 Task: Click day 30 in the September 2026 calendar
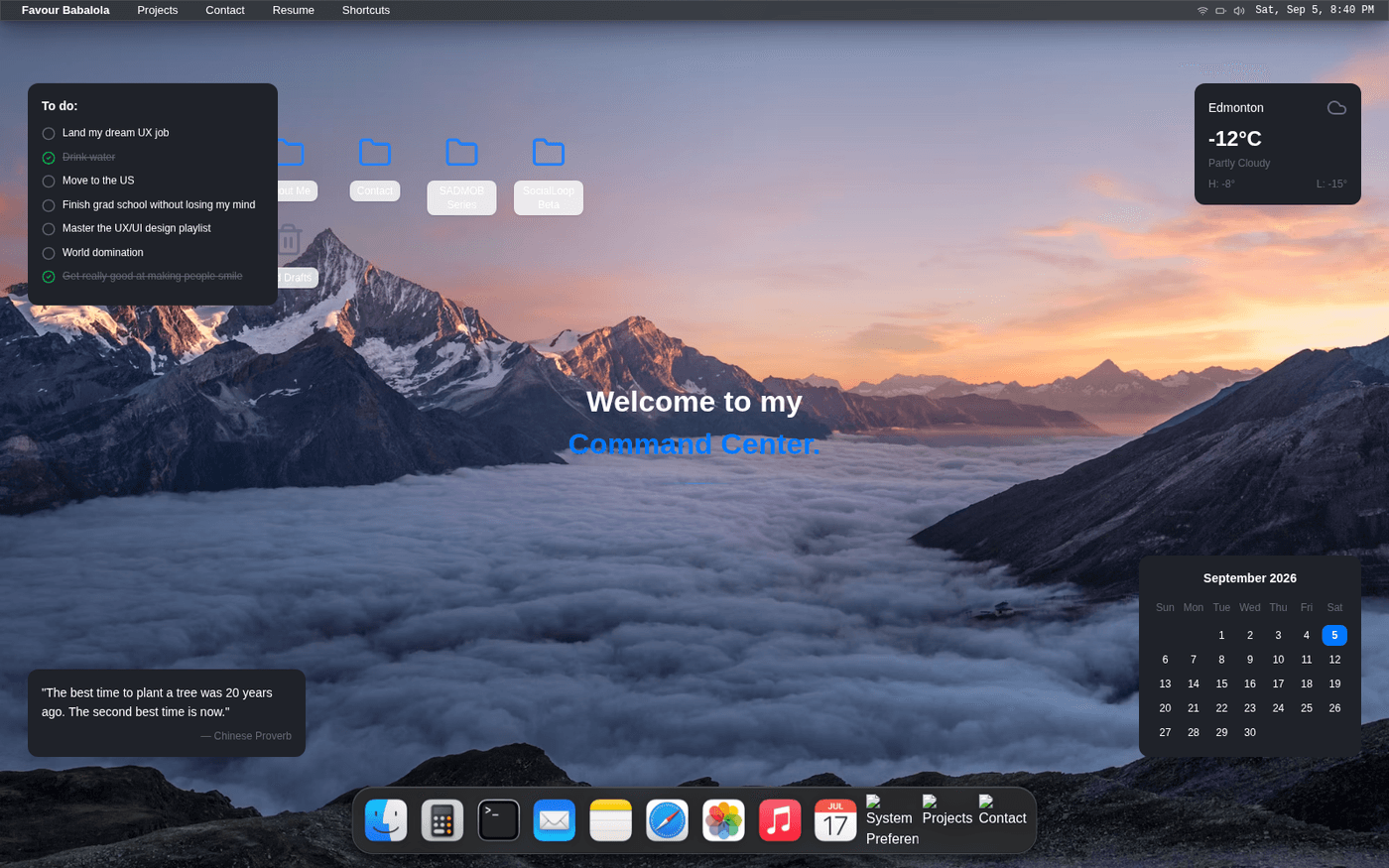(x=1250, y=732)
